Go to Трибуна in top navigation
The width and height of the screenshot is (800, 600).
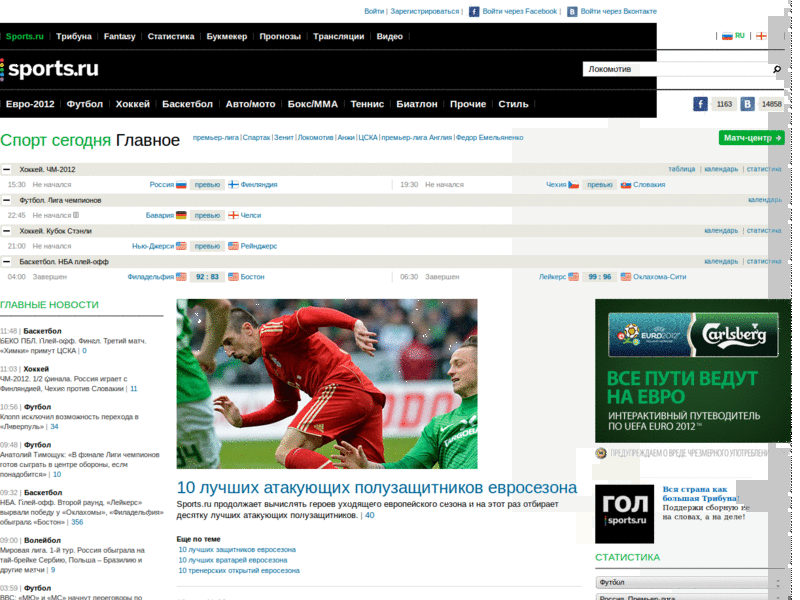(x=74, y=36)
